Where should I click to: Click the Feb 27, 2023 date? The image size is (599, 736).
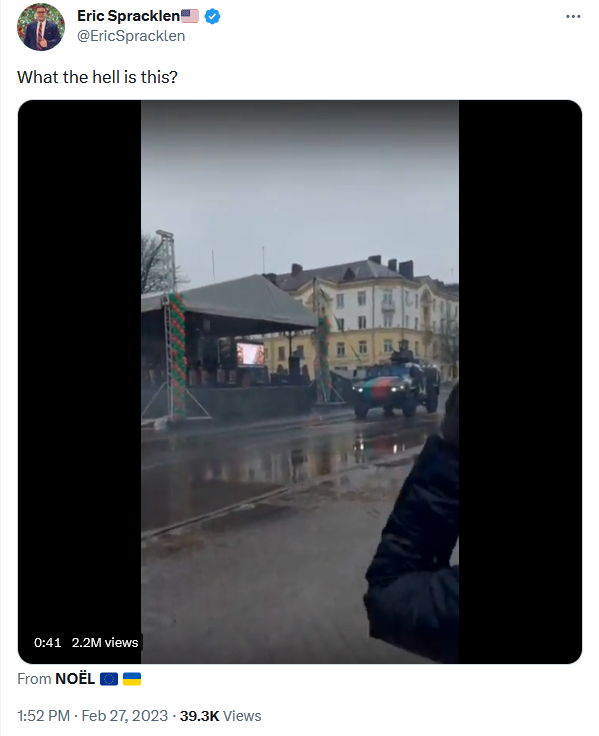124,716
